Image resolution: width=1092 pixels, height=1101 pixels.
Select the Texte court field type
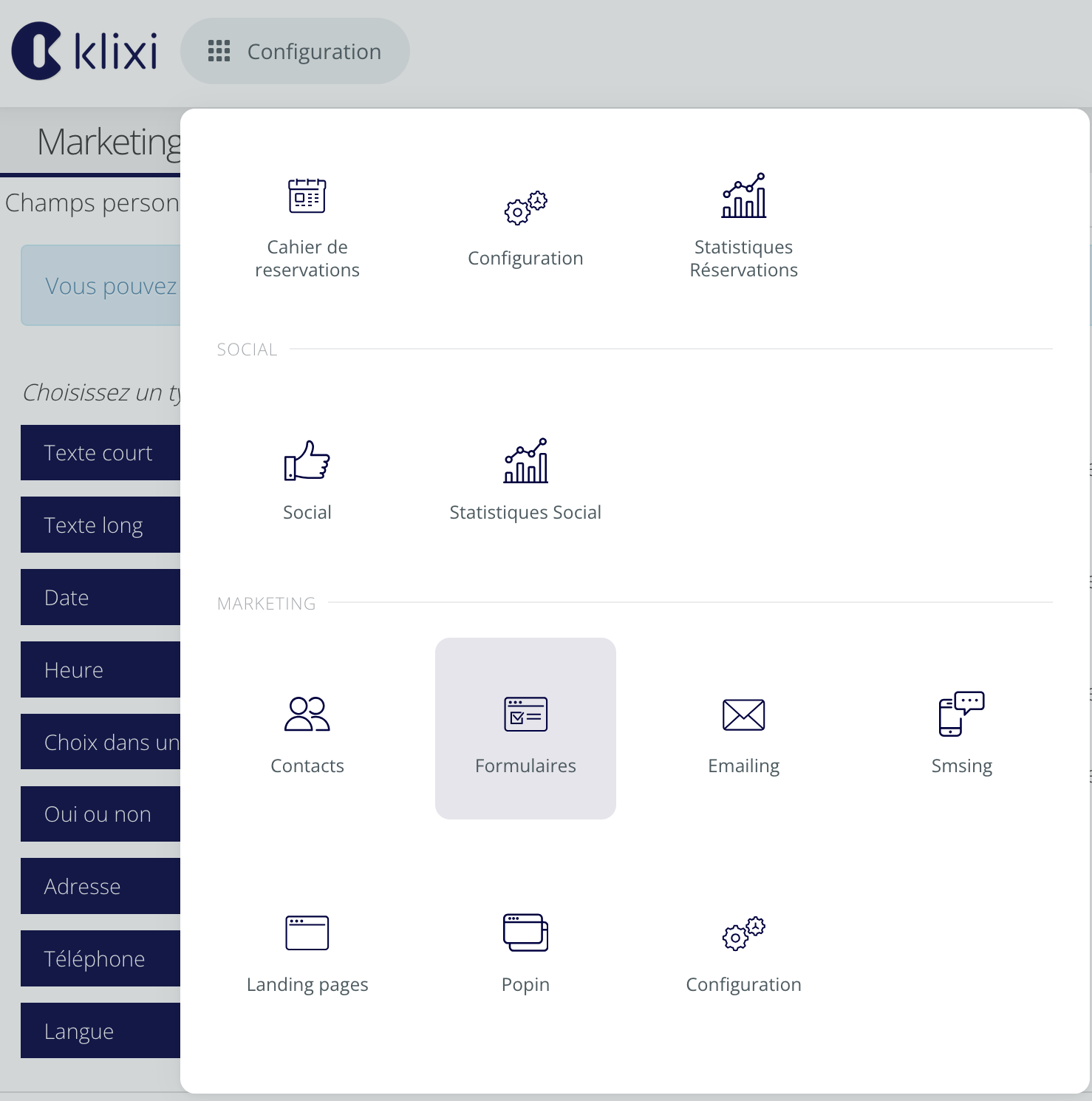click(x=100, y=453)
